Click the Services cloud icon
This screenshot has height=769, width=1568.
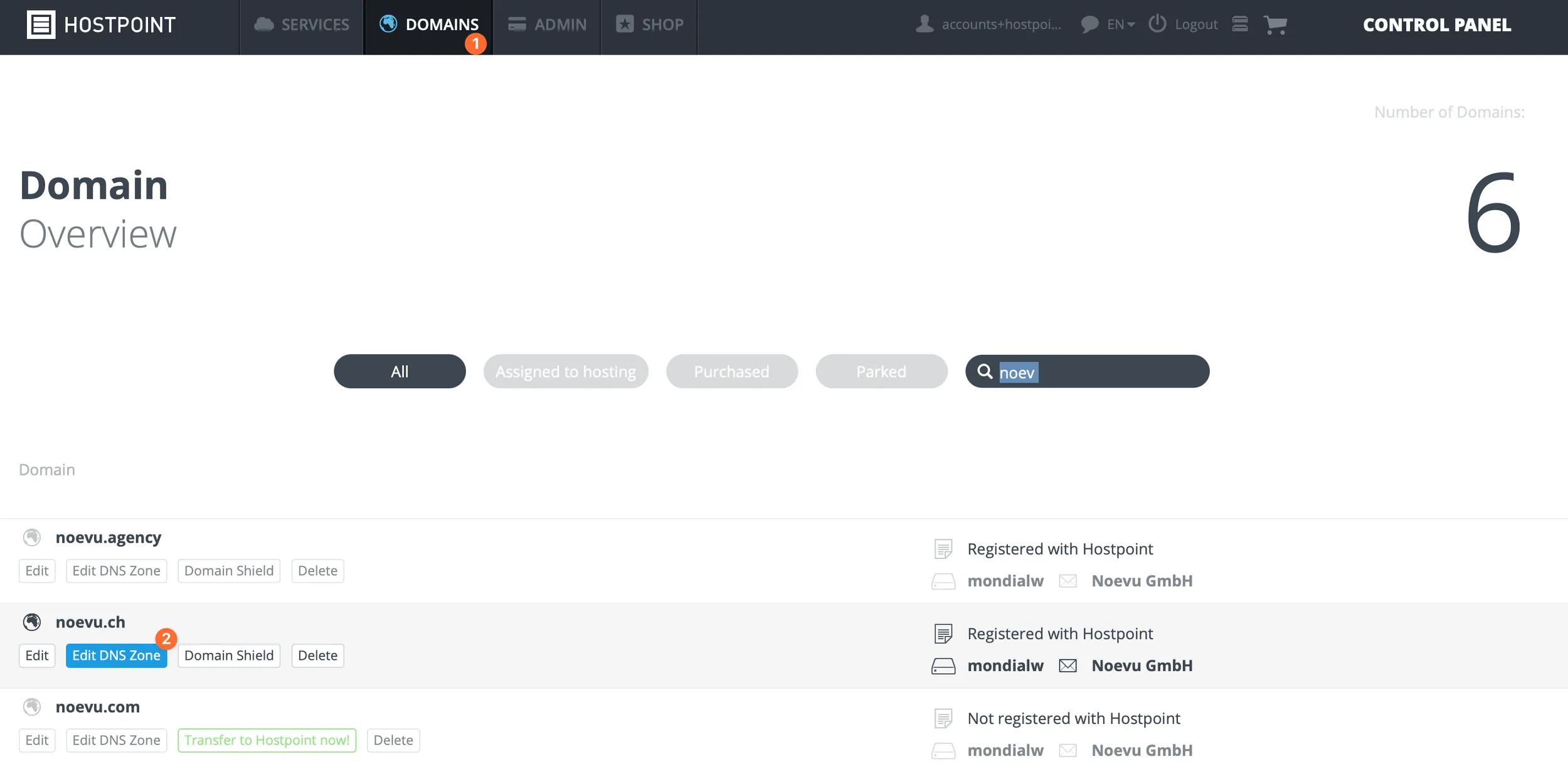pyautogui.click(x=265, y=24)
